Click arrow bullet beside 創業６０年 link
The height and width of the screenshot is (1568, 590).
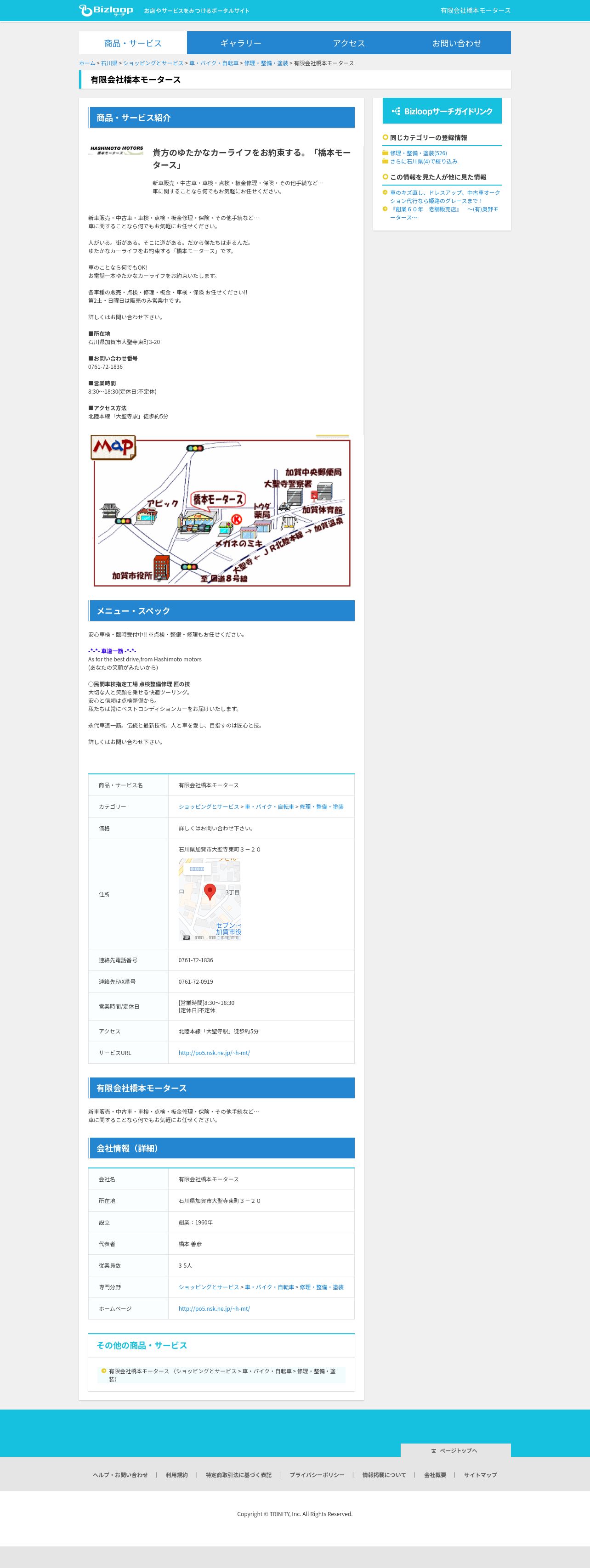click(385, 209)
